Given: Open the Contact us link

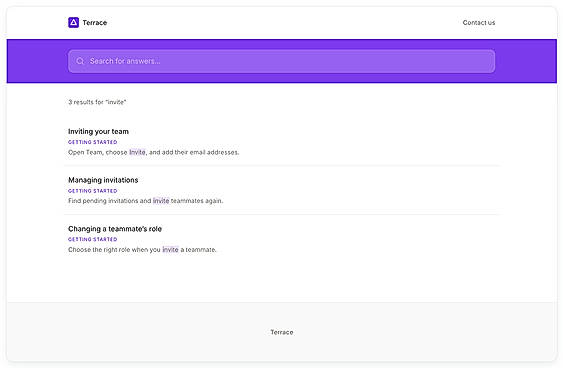Looking at the screenshot, I should pyautogui.click(x=479, y=23).
